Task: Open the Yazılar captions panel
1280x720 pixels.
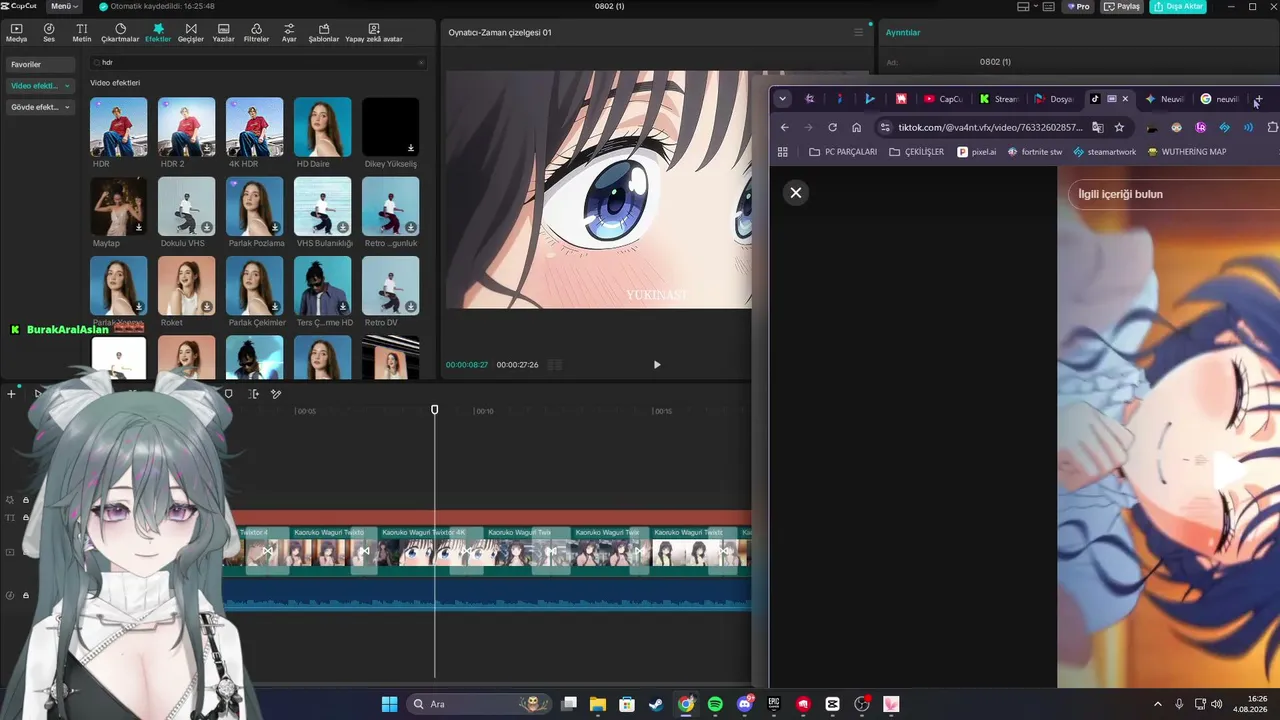Action: pos(223,33)
